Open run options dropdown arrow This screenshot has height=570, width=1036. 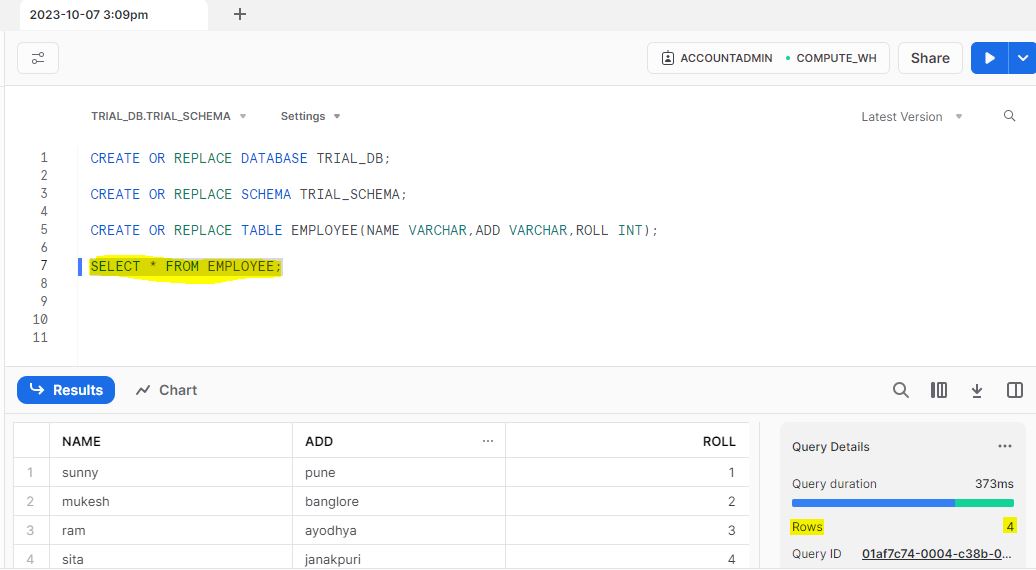(1023, 58)
